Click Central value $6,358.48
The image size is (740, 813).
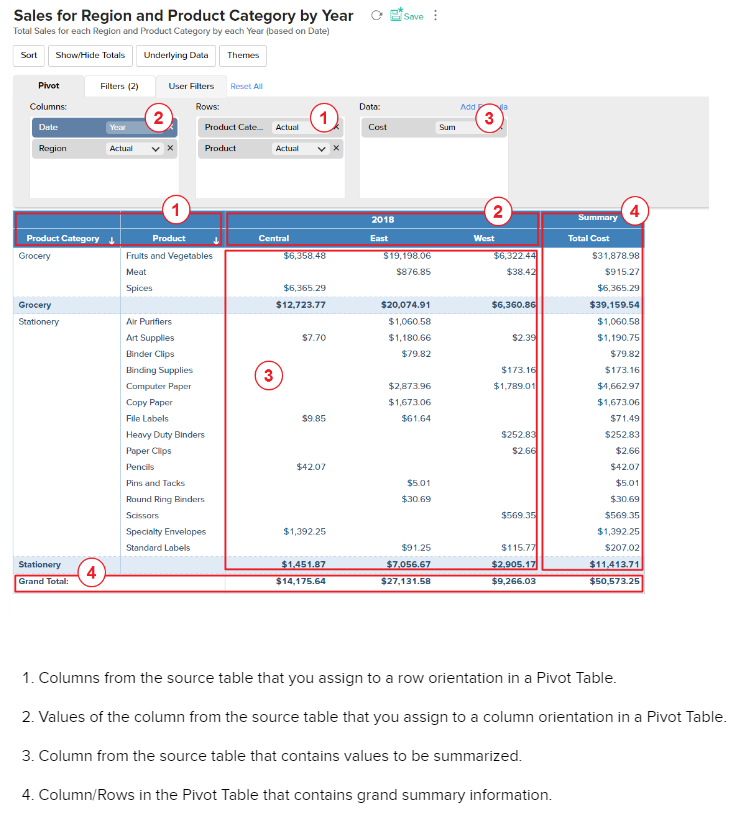tap(305, 256)
